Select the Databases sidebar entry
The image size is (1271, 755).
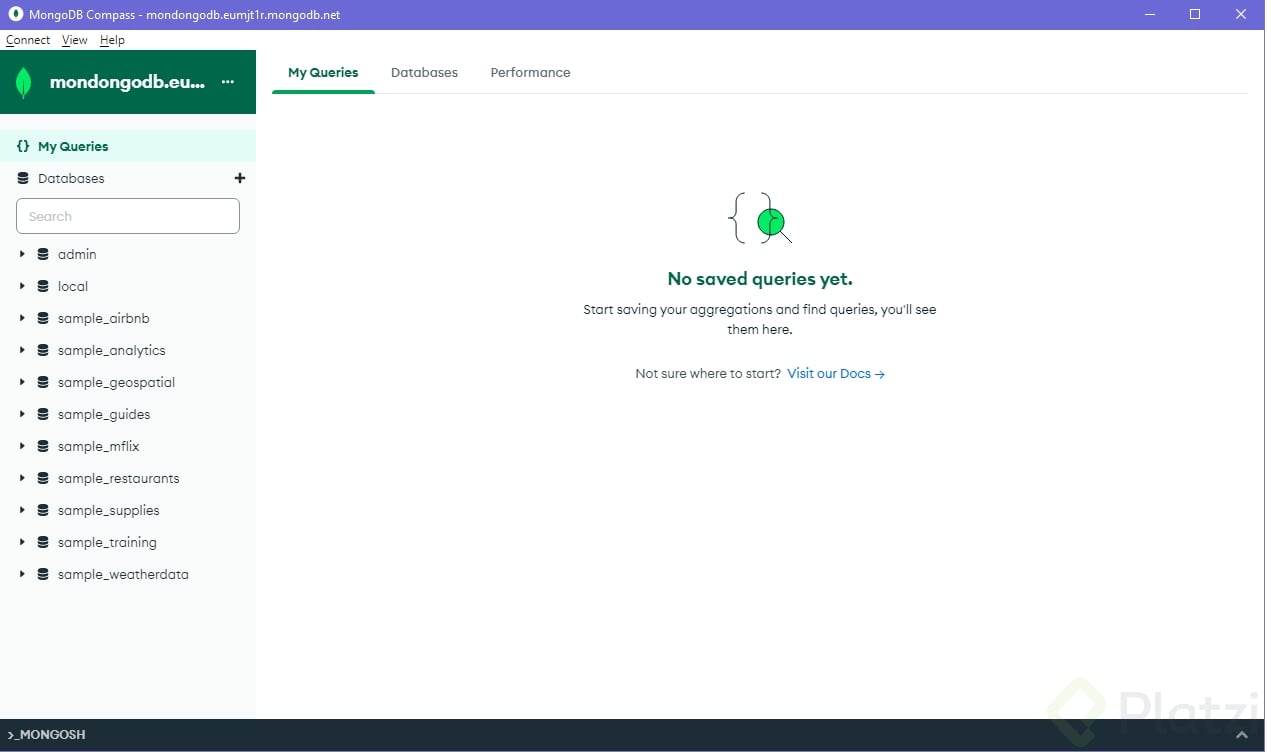(71, 178)
